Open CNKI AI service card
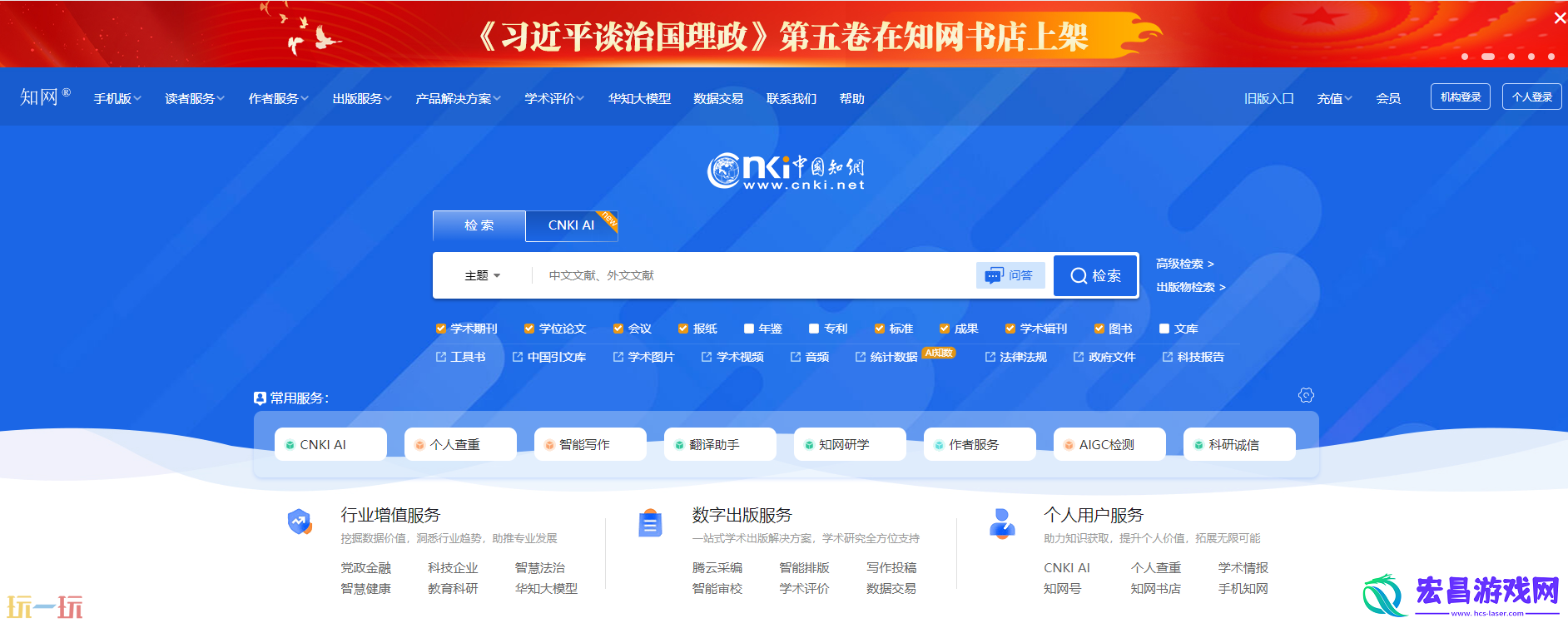1568x623 pixels. click(330, 444)
